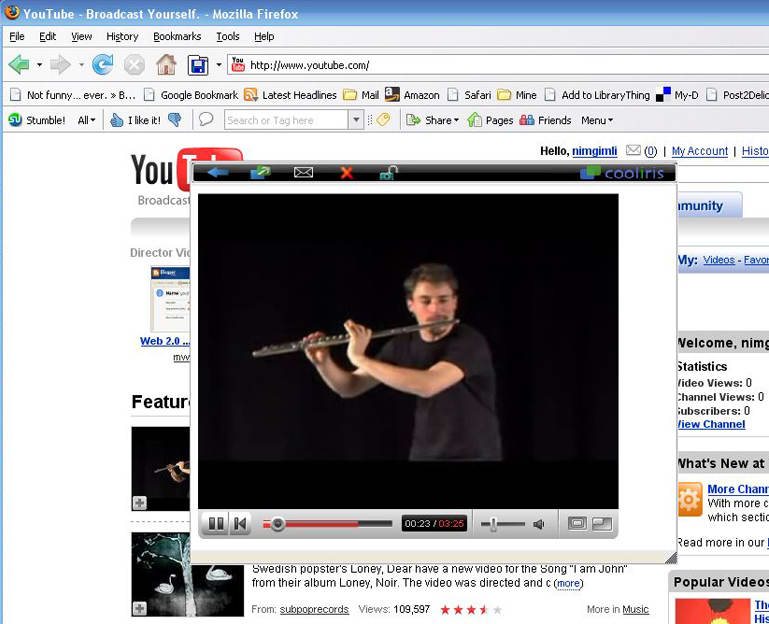This screenshot has width=769, height=624.
Task: Click the cooliris logo
Action: pyautogui.click(x=622, y=173)
